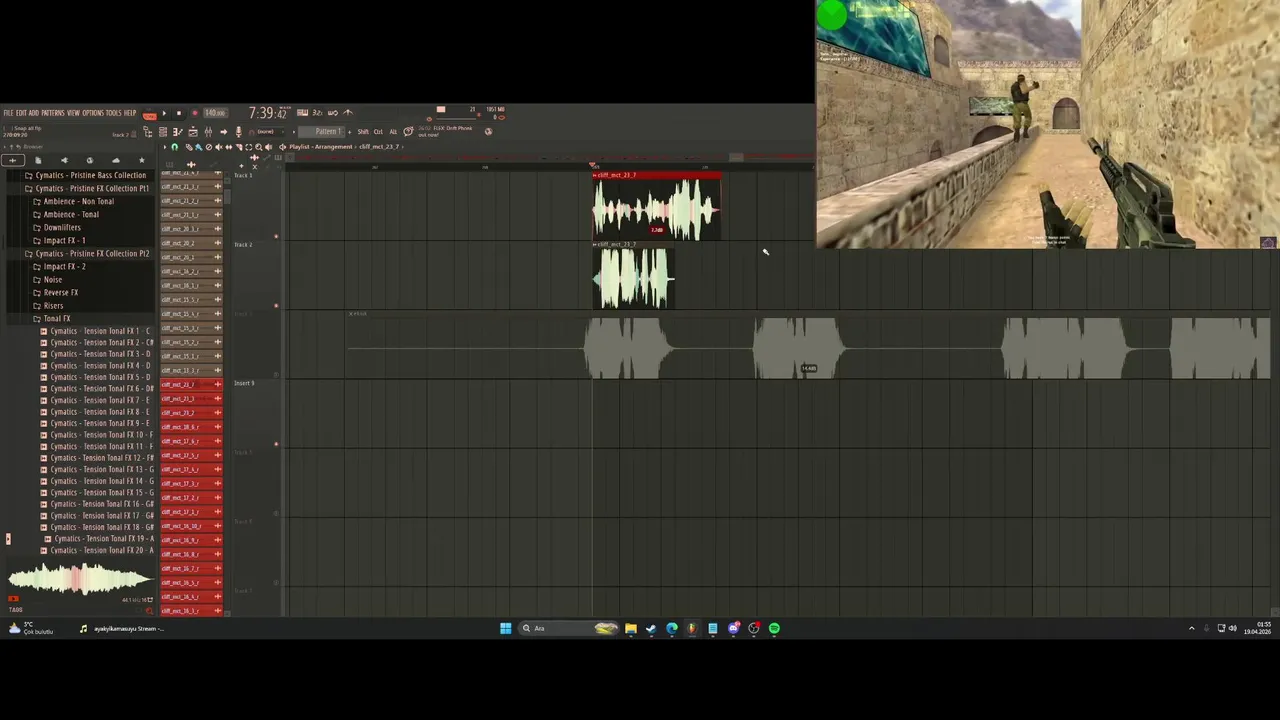Image resolution: width=1280 pixels, height=720 pixels.
Task: Click the transport Play button
Action: [x=164, y=113]
